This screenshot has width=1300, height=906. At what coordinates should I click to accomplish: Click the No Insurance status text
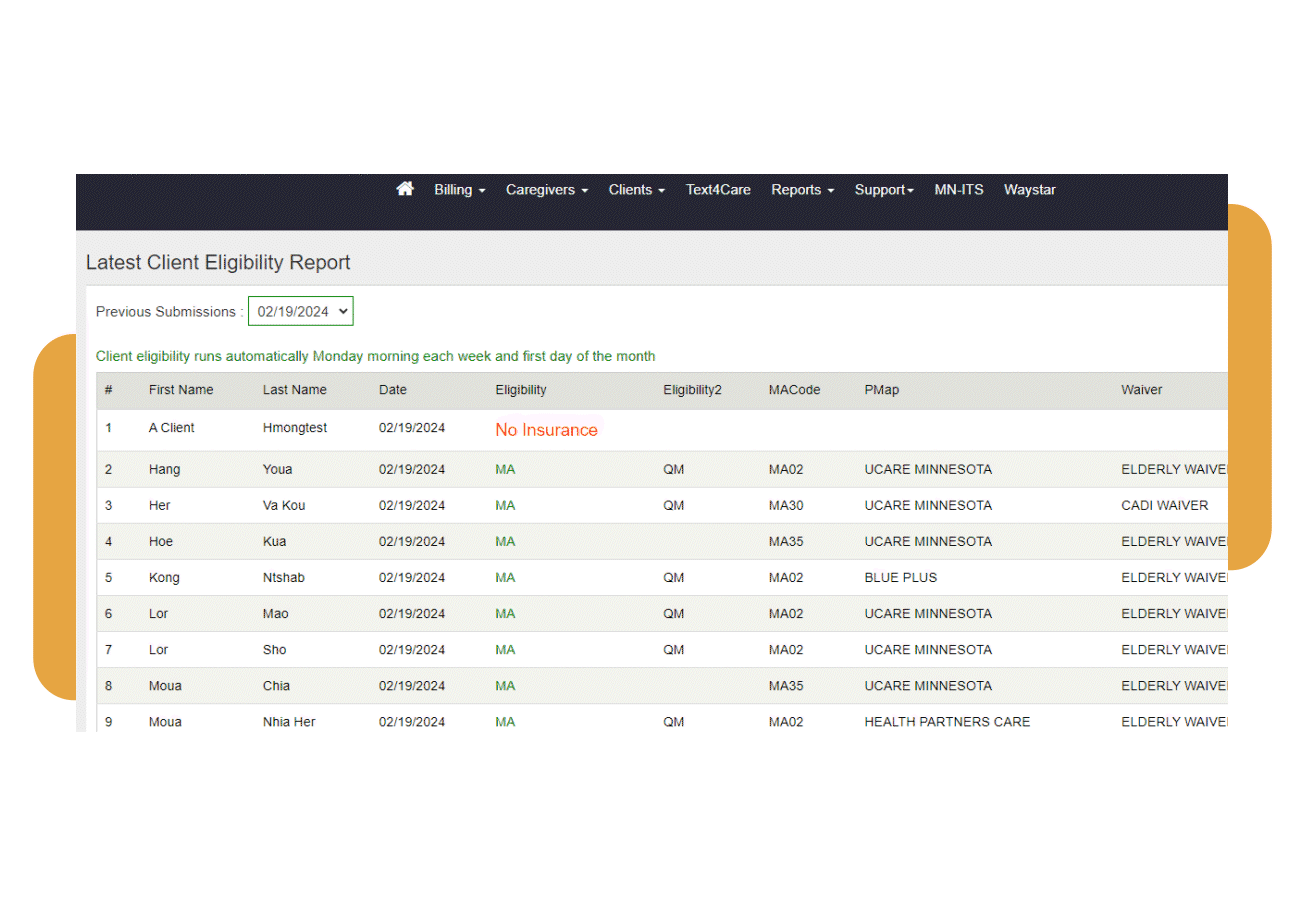click(546, 430)
